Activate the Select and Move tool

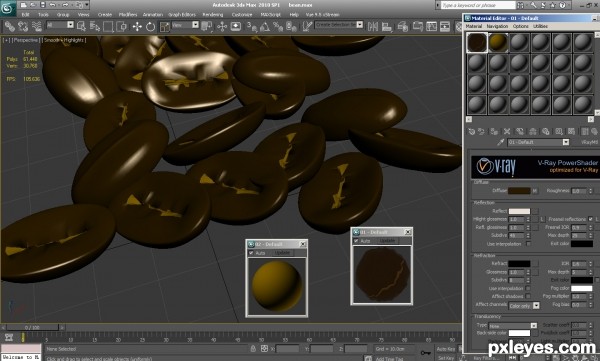(137, 26)
